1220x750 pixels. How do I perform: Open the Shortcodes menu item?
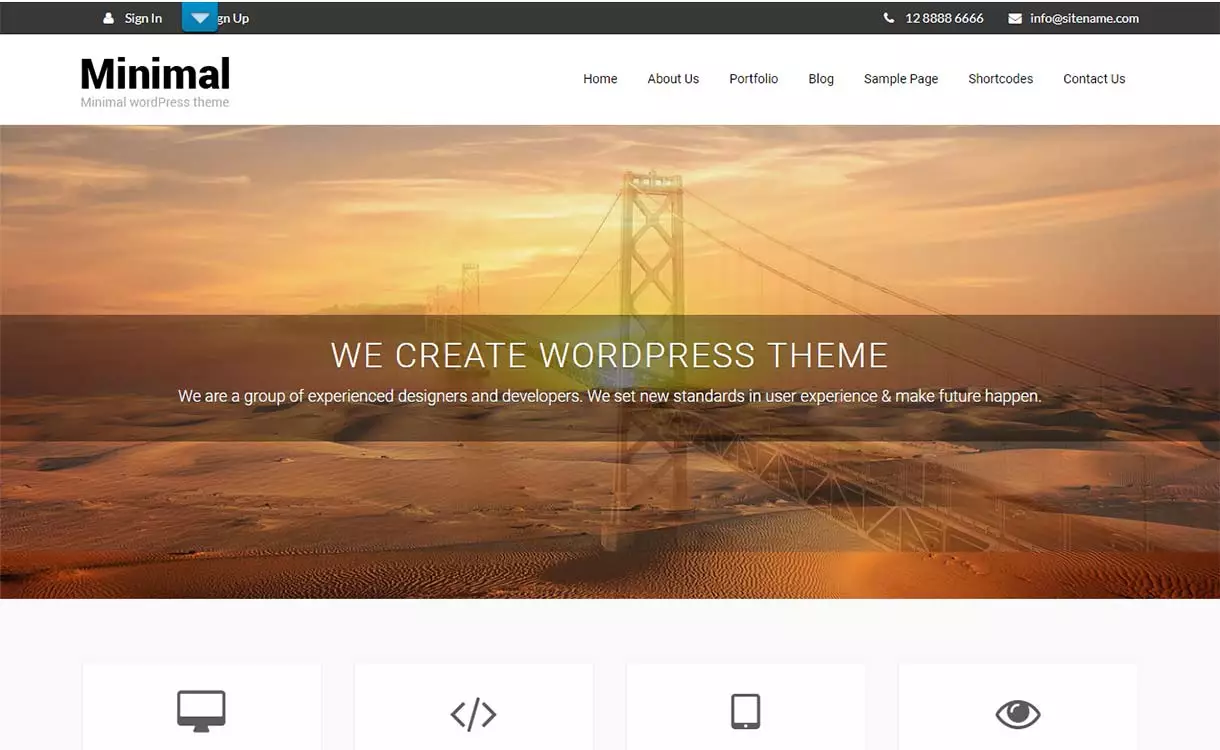tap(1000, 78)
